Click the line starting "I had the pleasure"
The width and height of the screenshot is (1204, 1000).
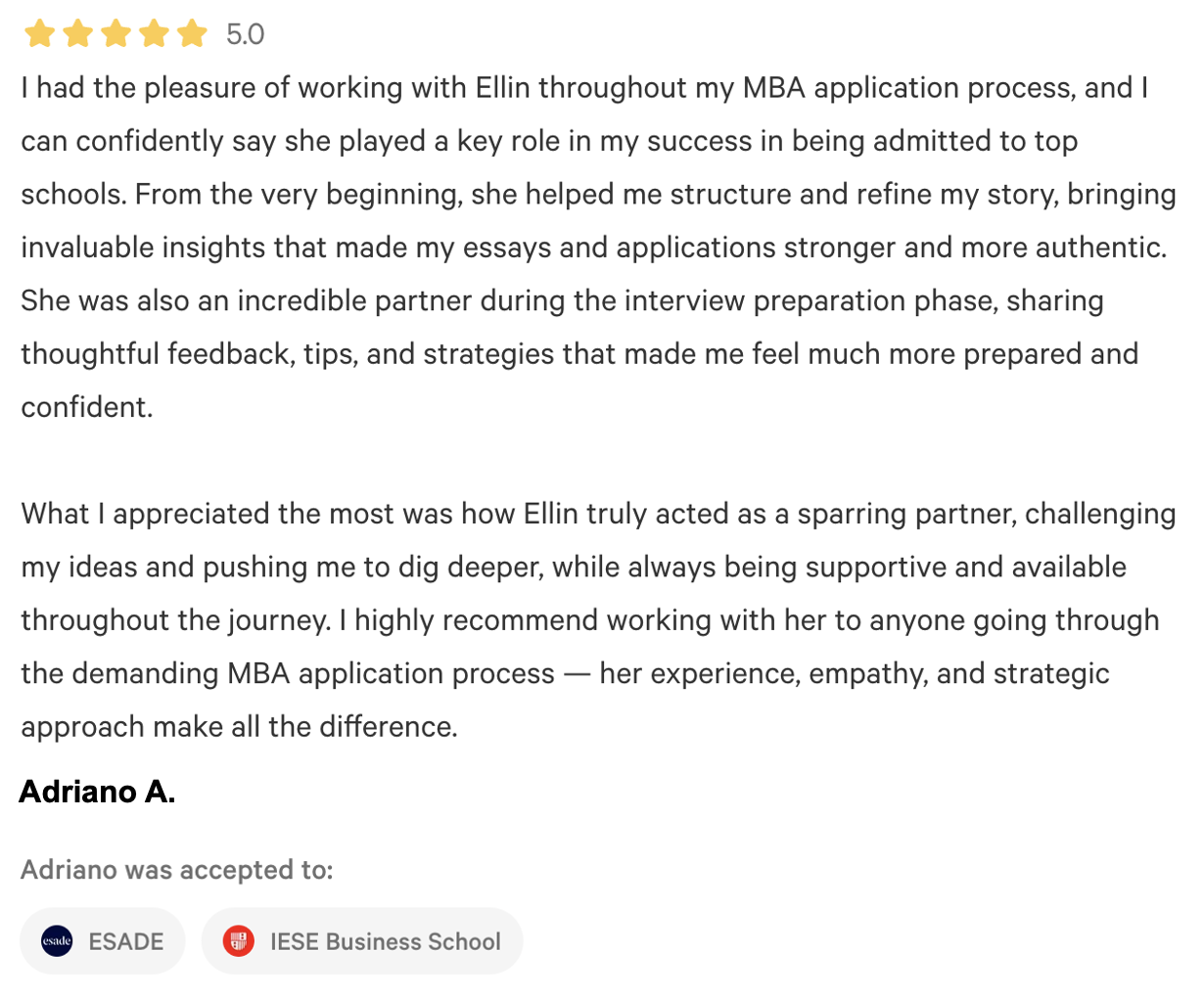[x=584, y=88]
